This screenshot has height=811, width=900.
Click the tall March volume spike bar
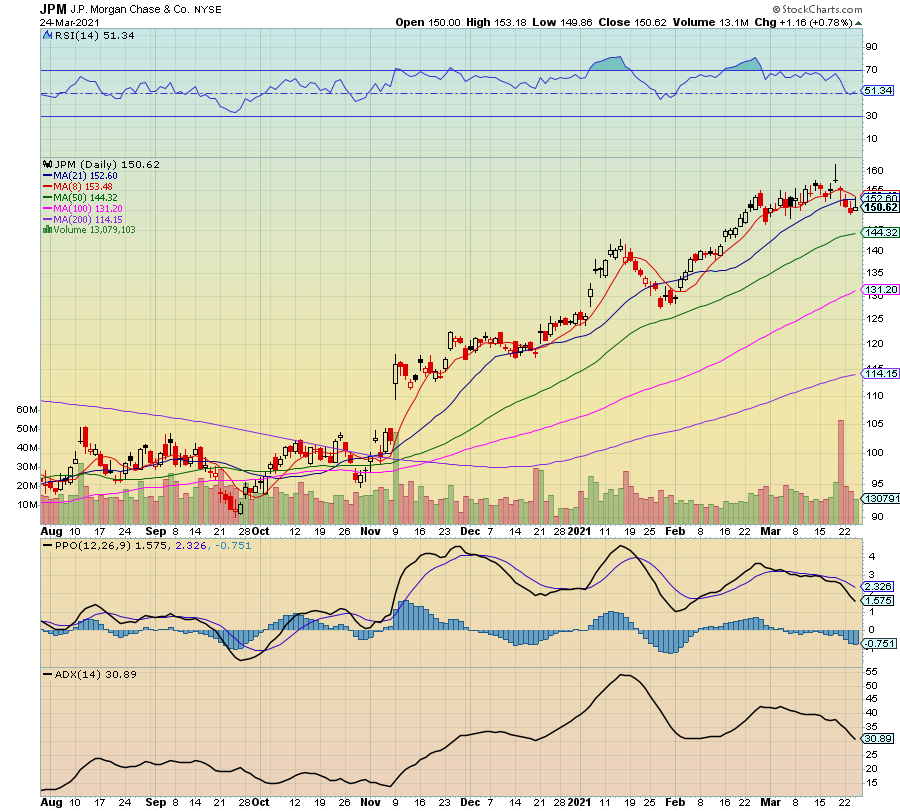(x=841, y=472)
